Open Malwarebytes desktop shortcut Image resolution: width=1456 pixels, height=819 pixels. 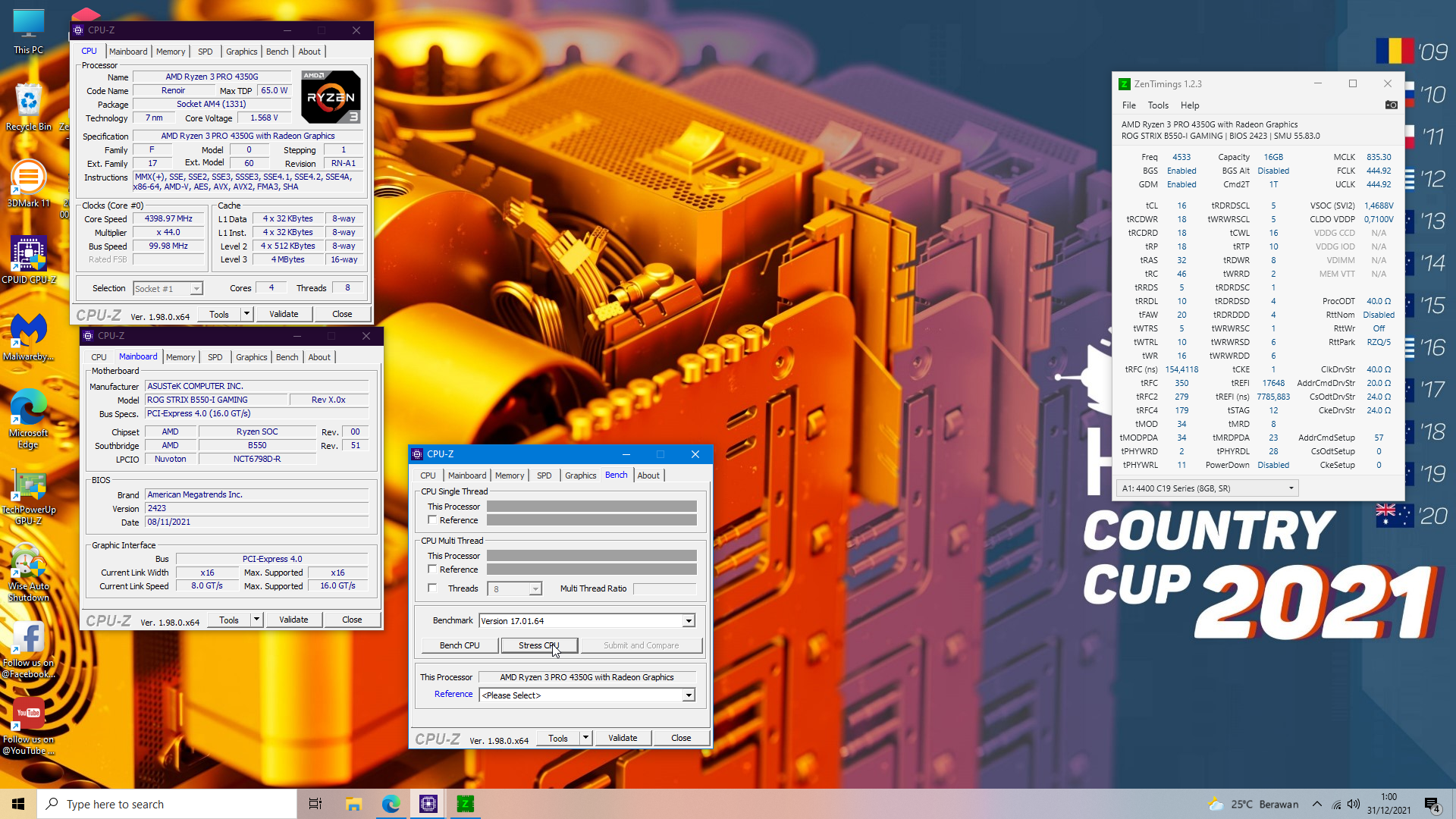28,337
